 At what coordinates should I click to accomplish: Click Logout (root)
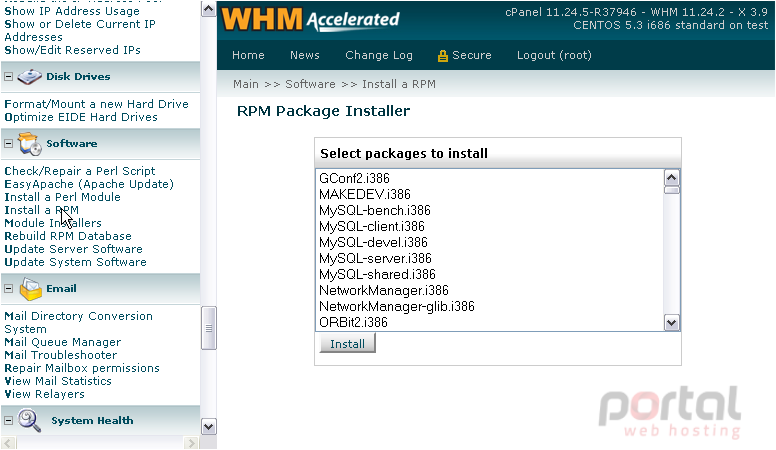(554, 55)
